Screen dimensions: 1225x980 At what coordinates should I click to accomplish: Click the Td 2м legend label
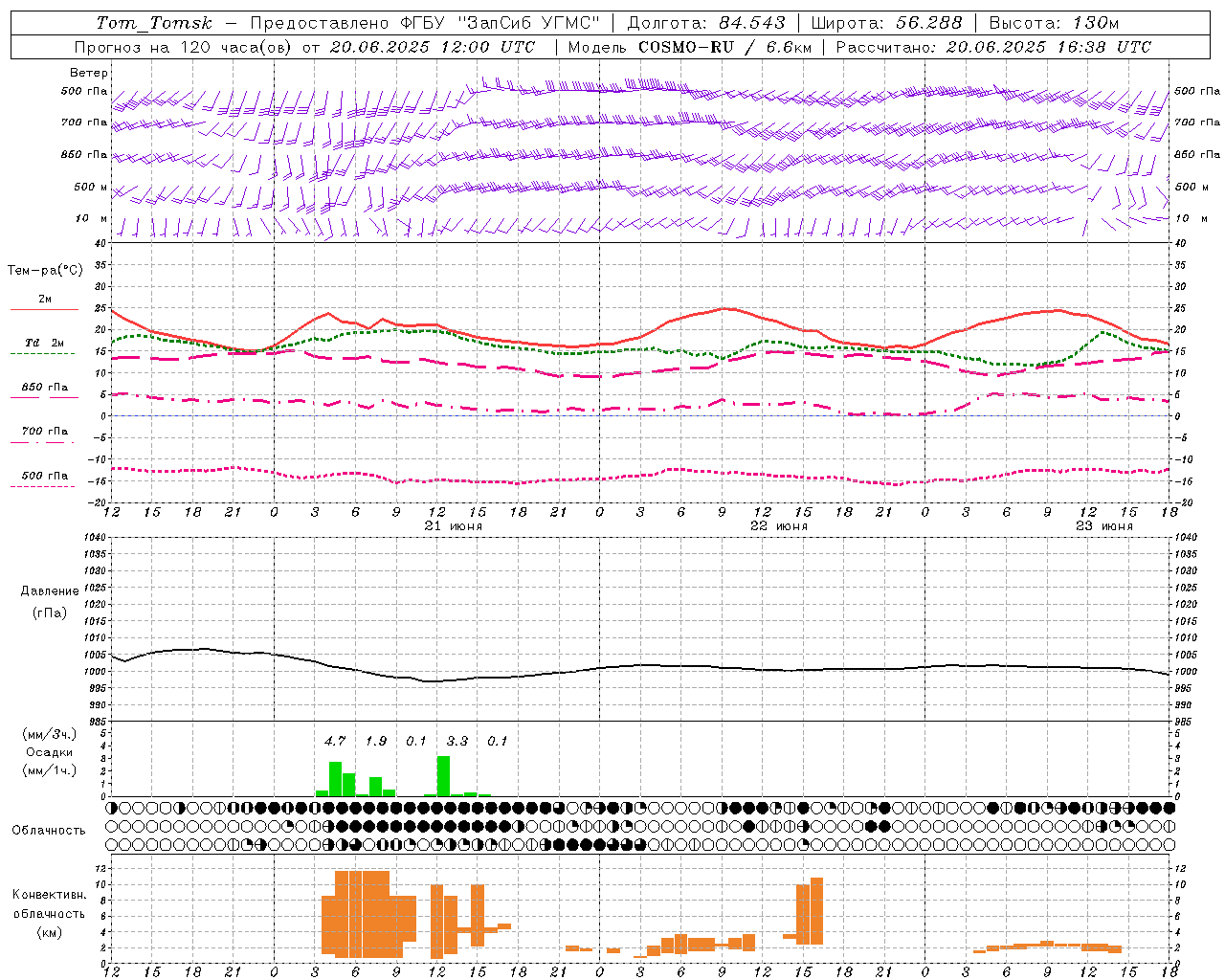point(44,342)
